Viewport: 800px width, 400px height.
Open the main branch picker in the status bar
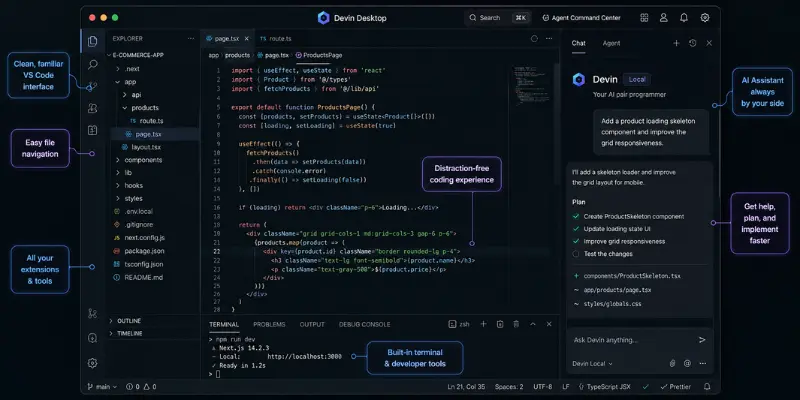tap(102, 387)
